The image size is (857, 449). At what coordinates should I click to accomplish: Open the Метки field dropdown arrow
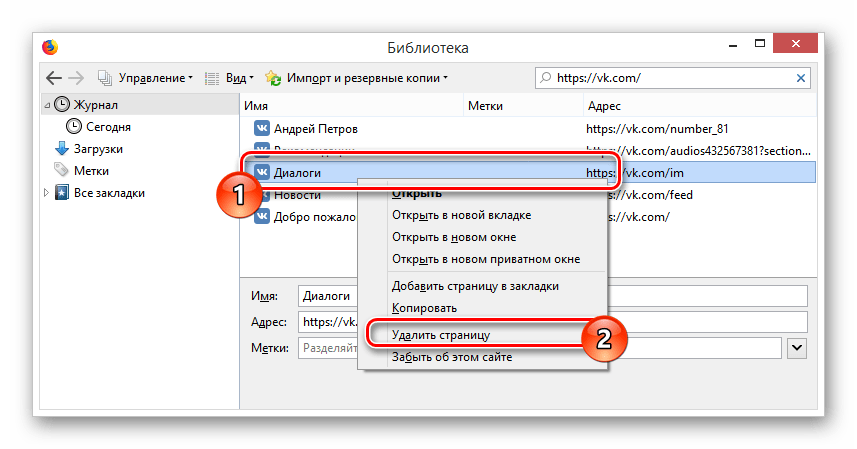797,347
